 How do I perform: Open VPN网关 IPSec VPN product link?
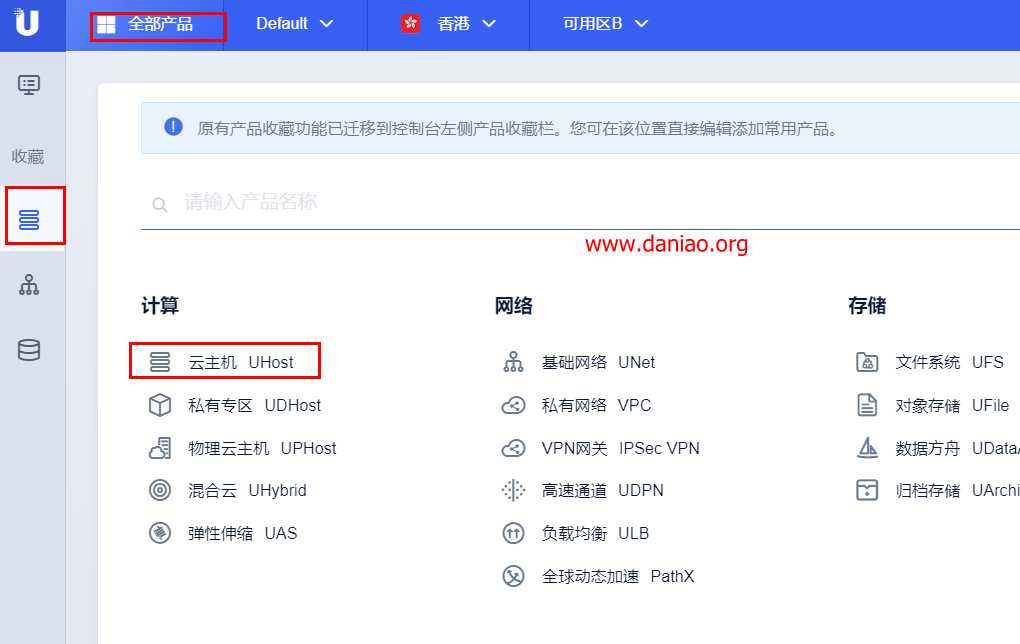click(x=620, y=448)
